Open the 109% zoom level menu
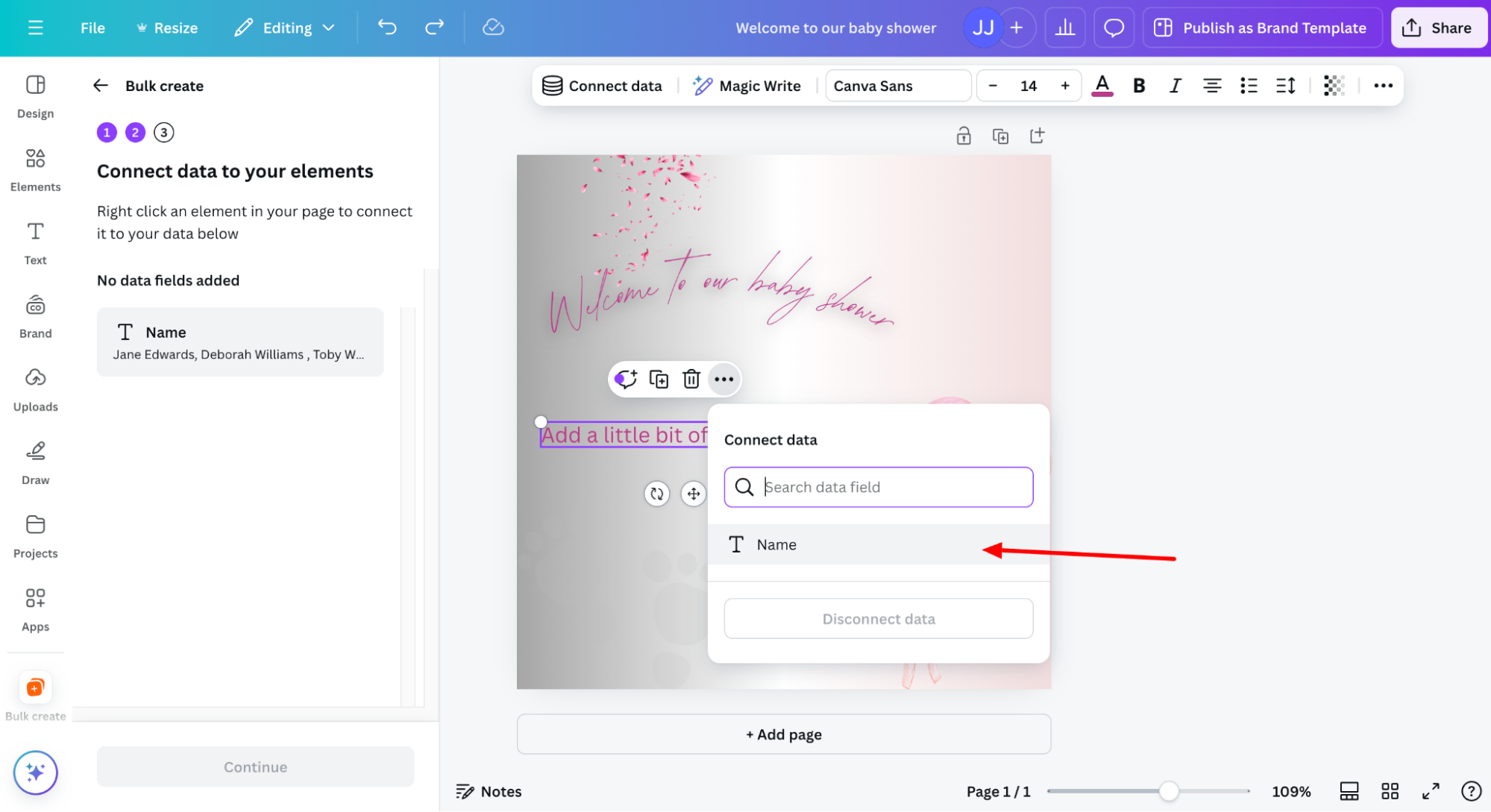The width and height of the screenshot is (1491, 812). pyautogui.click(x=1291, y=791)
